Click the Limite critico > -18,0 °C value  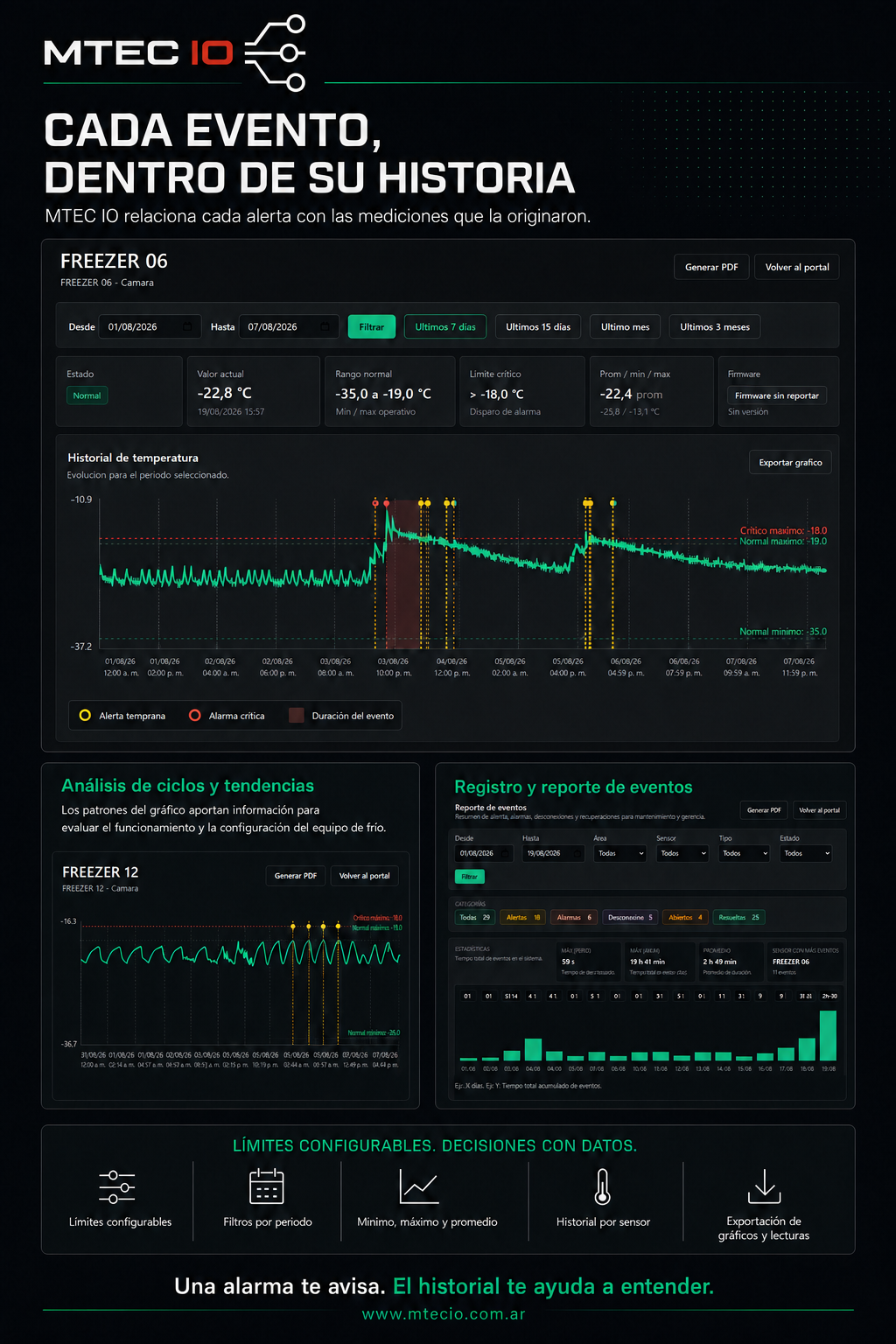(x=497, y=394)
